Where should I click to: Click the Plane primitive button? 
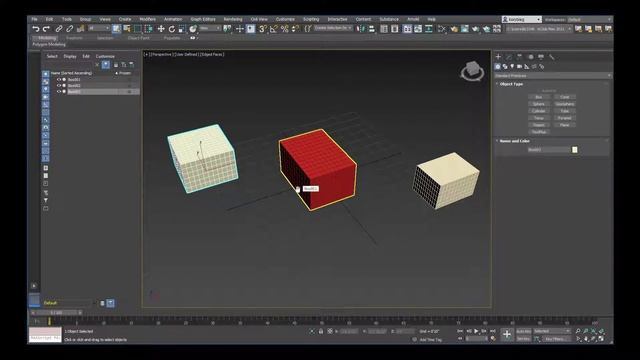pos(565,125)
